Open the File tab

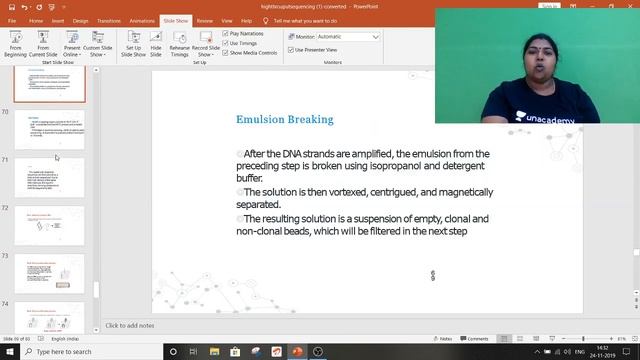tap(12, 21)
